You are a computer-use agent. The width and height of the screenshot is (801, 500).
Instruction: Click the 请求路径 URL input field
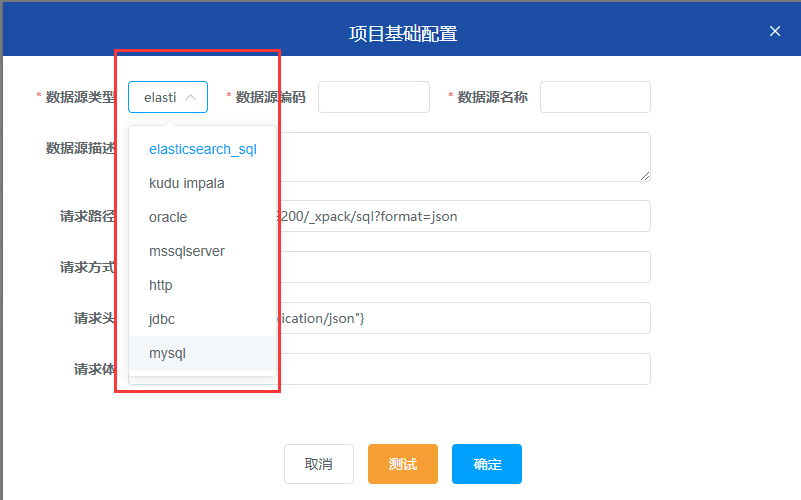pyautogui.click(x=460, y=216)
